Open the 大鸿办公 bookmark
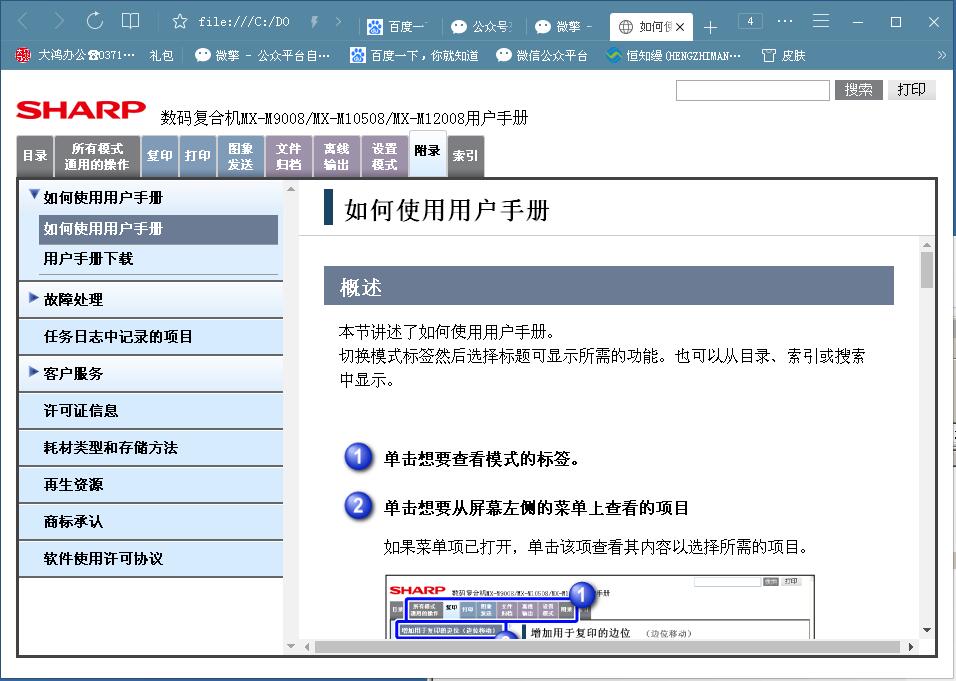 click(x=74, y=55)
